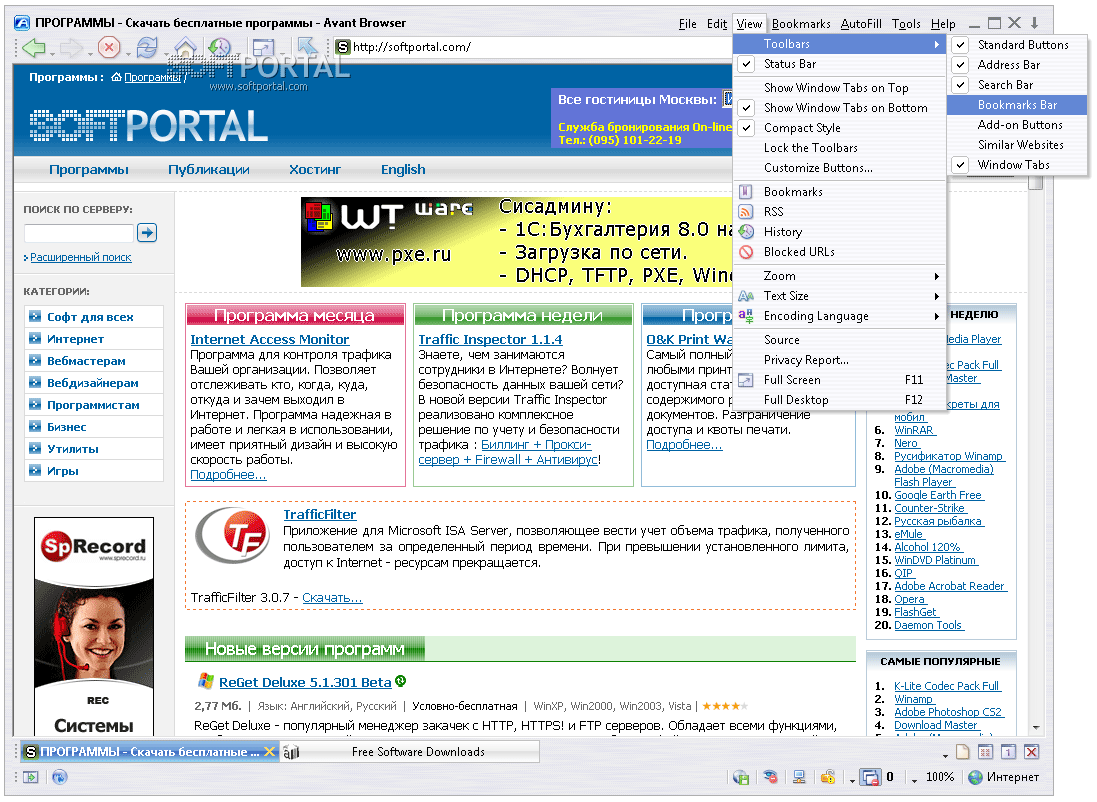The image size is (1097, 802).
Task: Click the green Back arrow button
Action: point(33,48)
